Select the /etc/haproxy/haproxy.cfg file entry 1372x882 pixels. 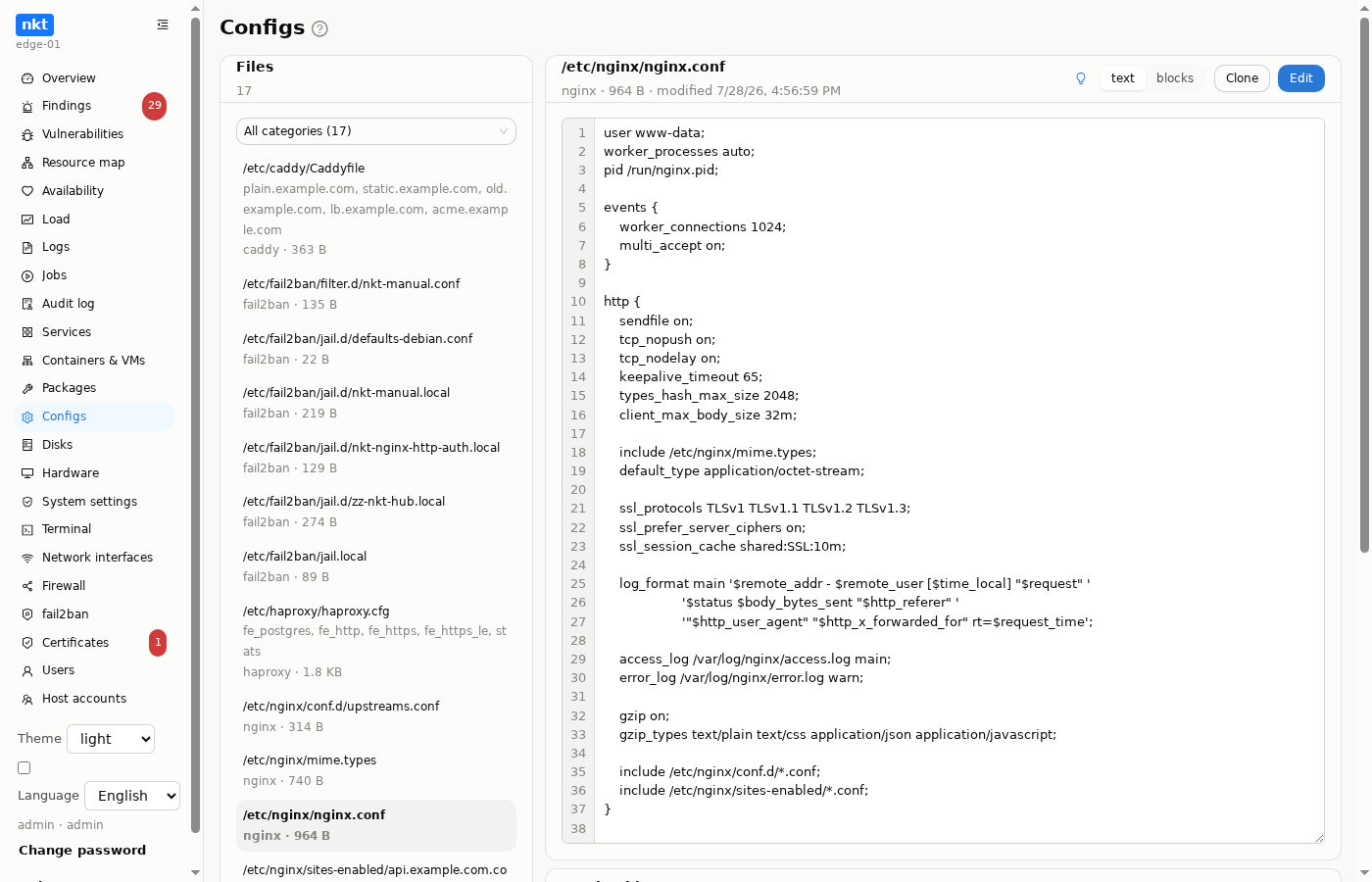coord(376,641)
